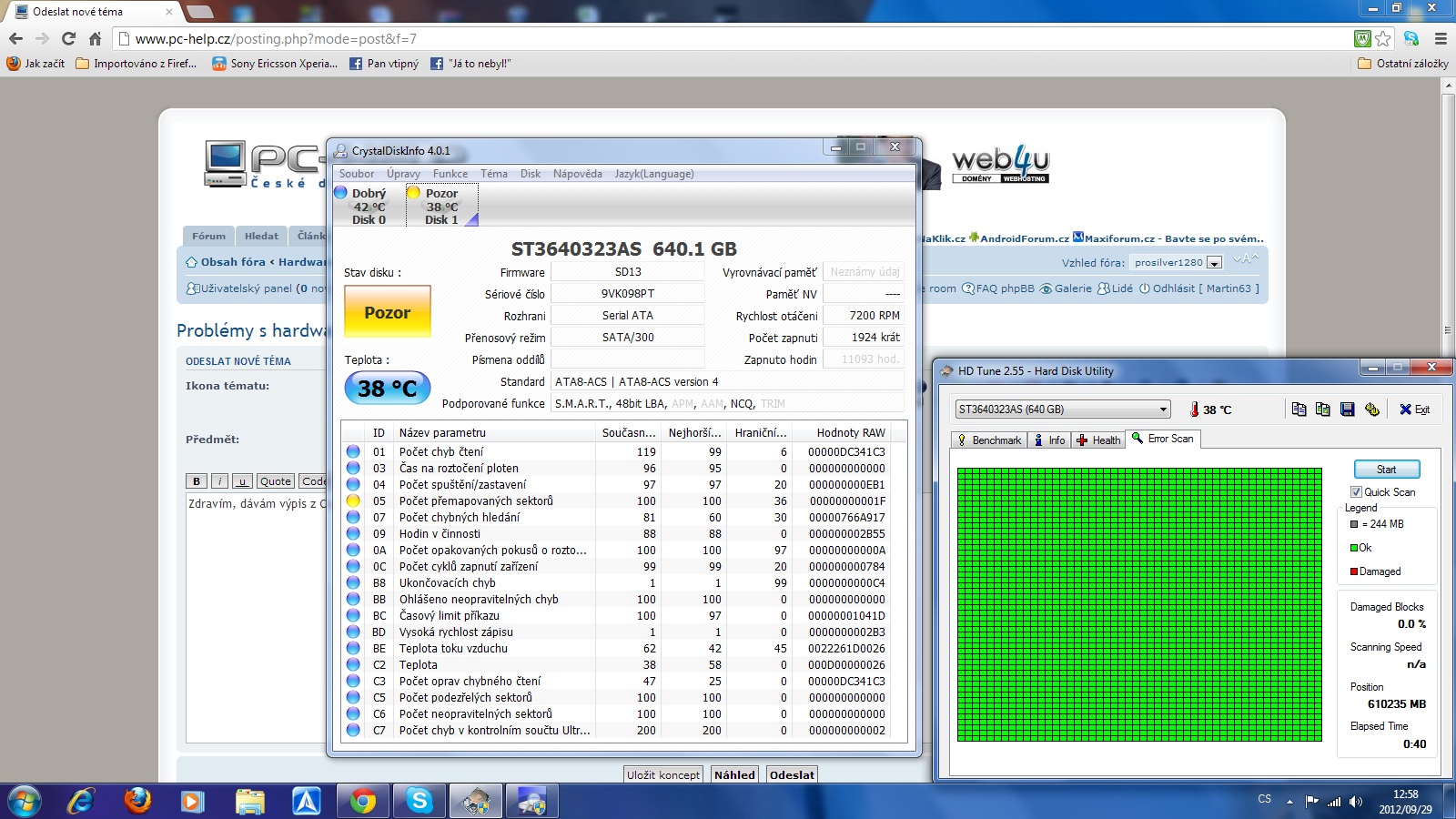Bookmark page with star icon
This screenshot has height=819, width=1456.
(x=1383, y=38)
